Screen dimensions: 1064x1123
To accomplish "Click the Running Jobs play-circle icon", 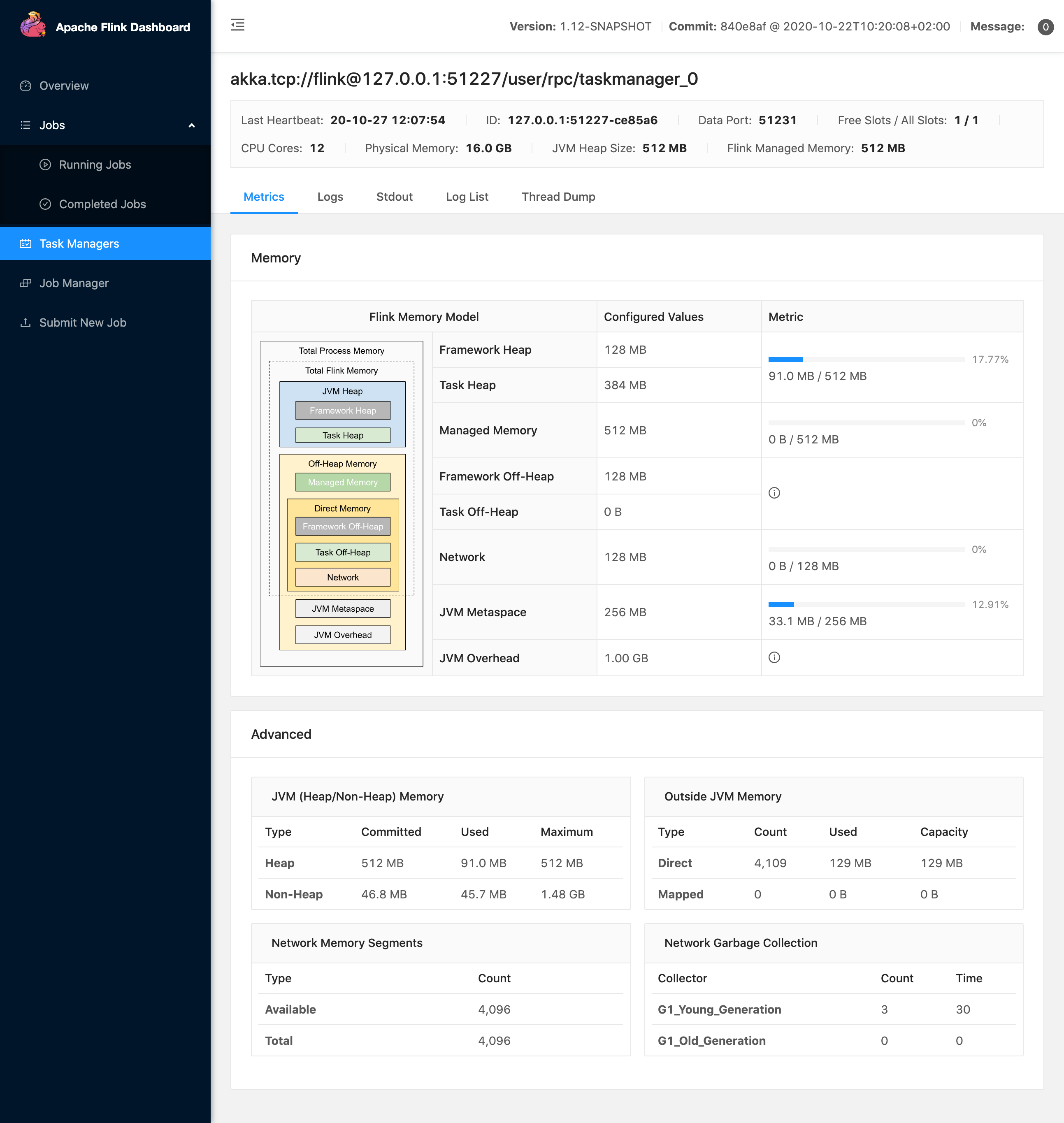I will click(x=45, y=165).
